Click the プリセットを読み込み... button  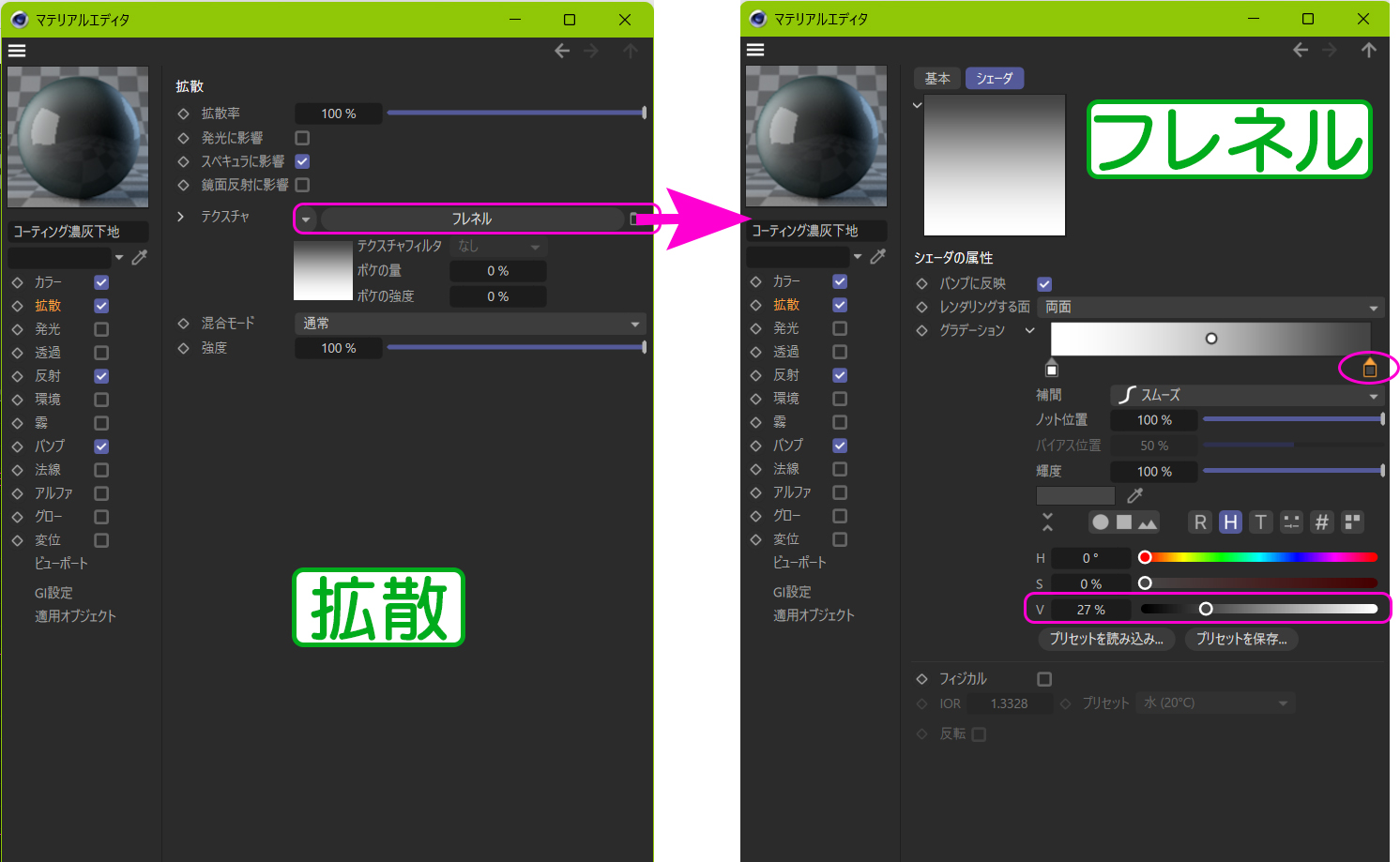click(1106, 639)
